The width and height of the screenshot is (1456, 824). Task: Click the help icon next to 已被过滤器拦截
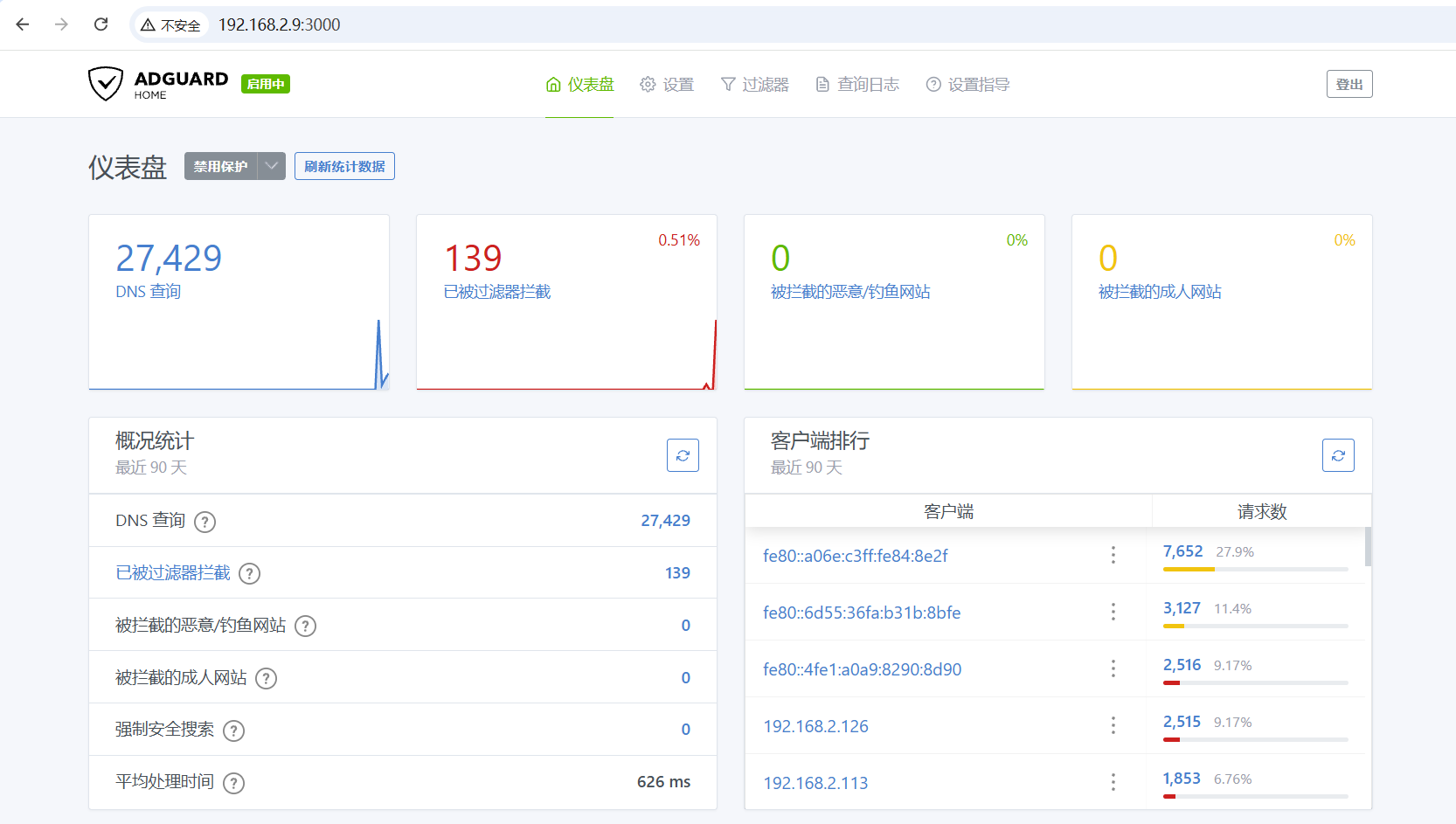(x=249, y=573)
